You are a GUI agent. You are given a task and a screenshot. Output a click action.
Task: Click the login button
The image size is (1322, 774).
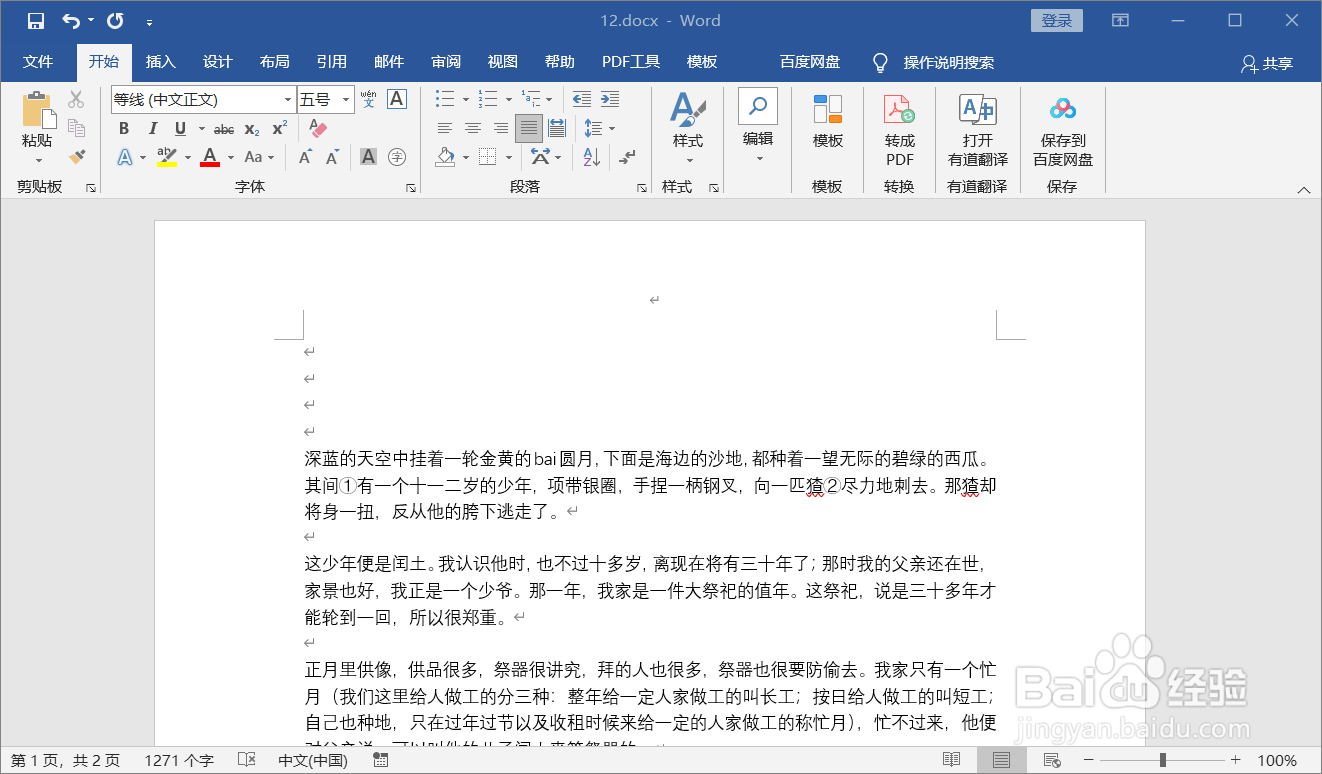[1057, 21]
